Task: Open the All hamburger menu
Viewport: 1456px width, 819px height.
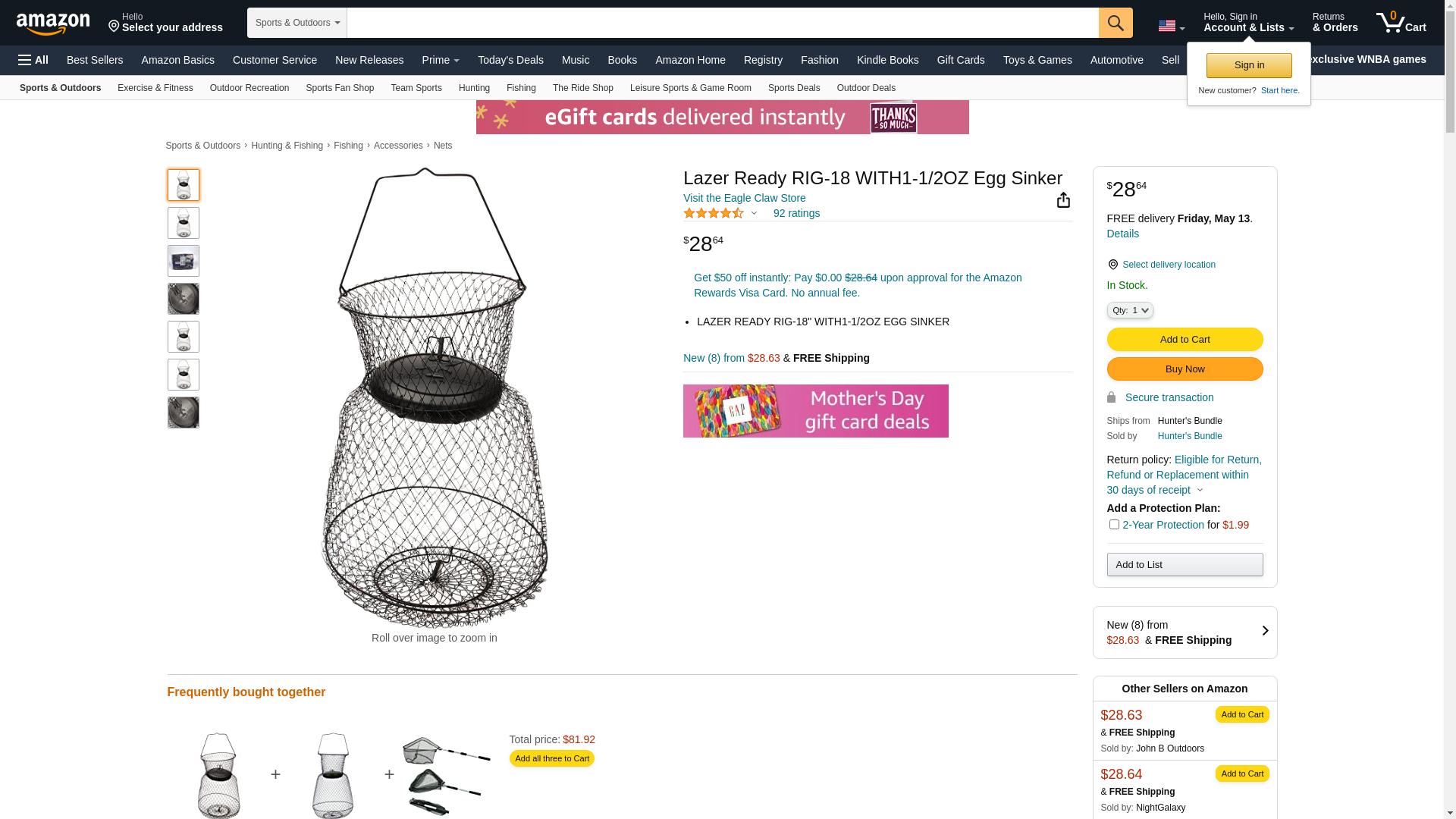Action: 33,60
